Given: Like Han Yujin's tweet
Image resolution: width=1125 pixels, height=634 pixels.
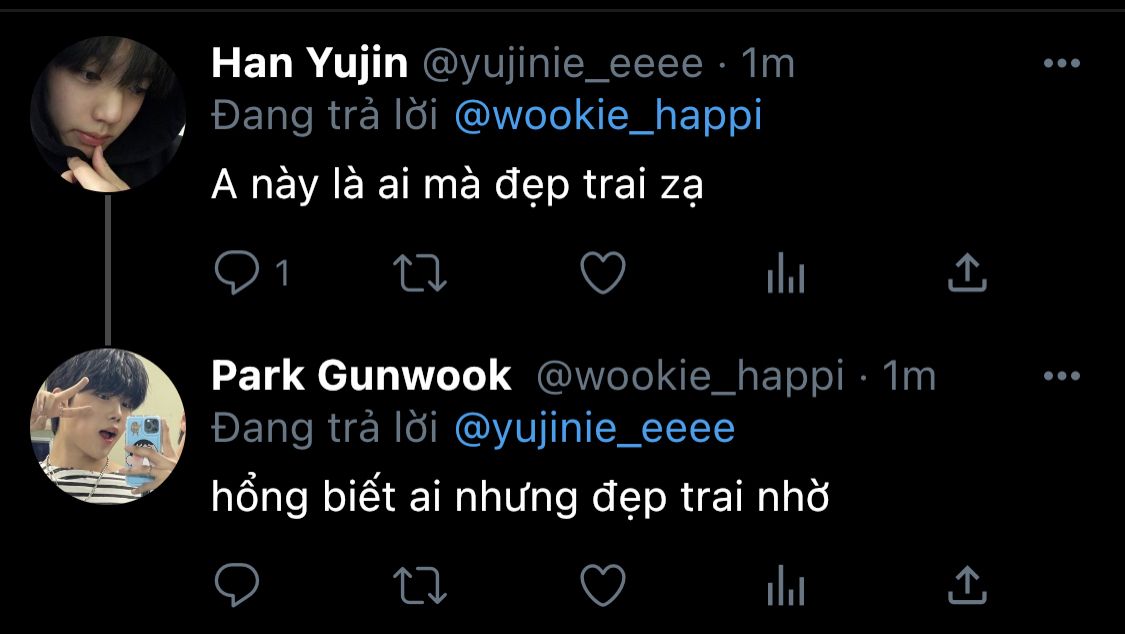Looking at the screenshot, I should pyautogui.click(x=603, y=273).
